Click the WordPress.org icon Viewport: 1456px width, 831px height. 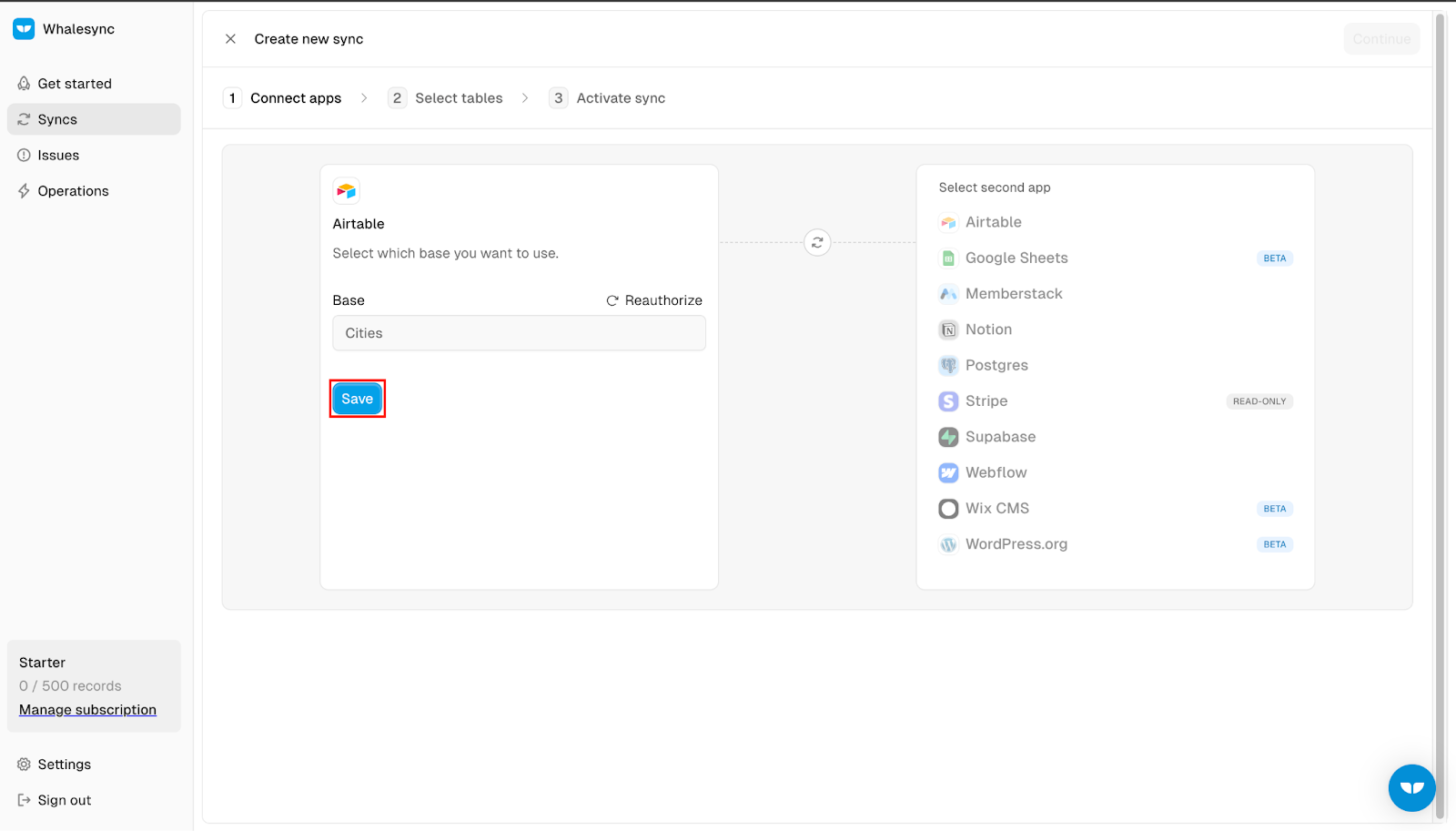pyautogui.click(x=948, y=544)
